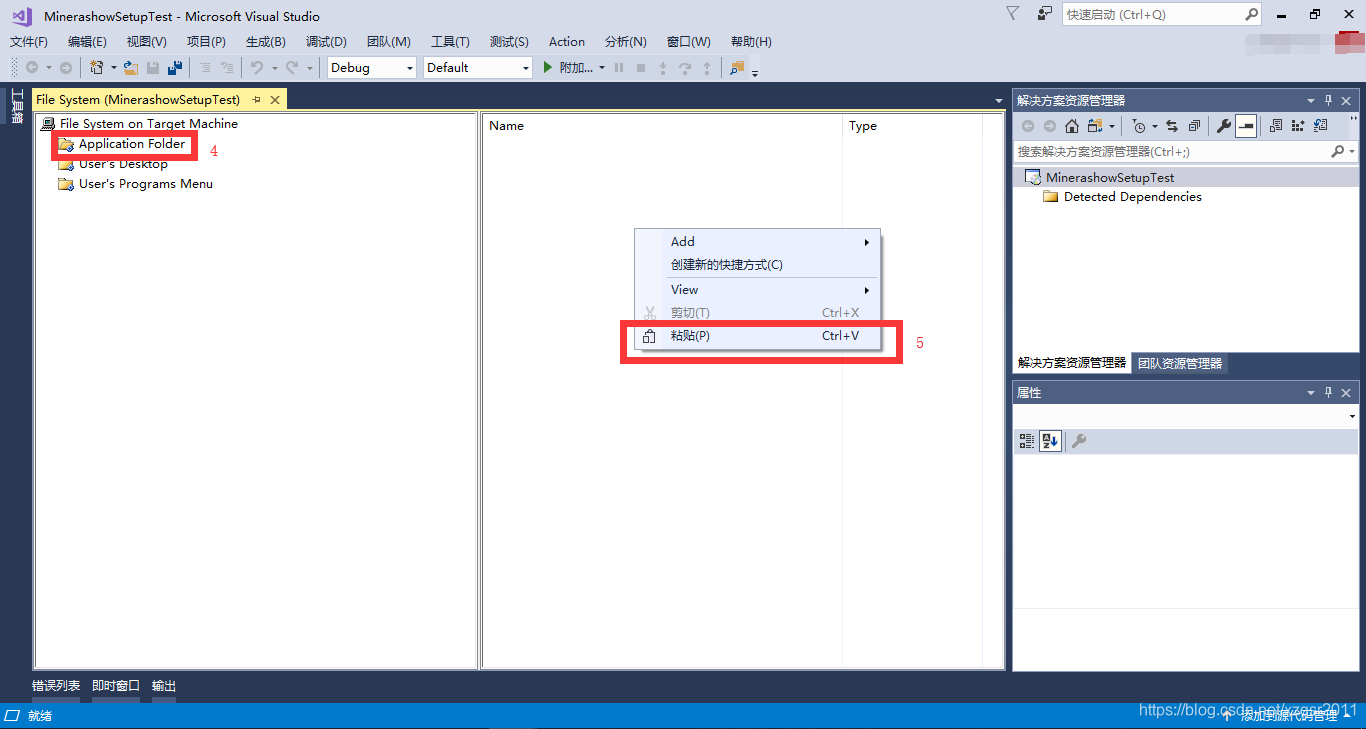This screenshot has width=1366, height=729.
Task: Open the 输出 bottom tab
Action: point(164,686)
